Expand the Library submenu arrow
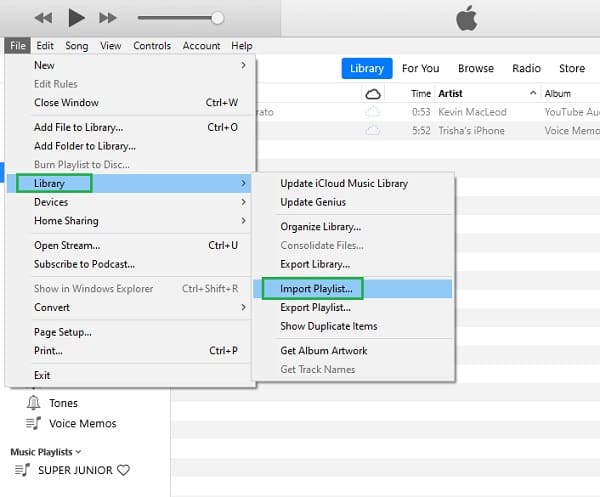The width and height of the screenshot is (600, 497). pos(243,184)
